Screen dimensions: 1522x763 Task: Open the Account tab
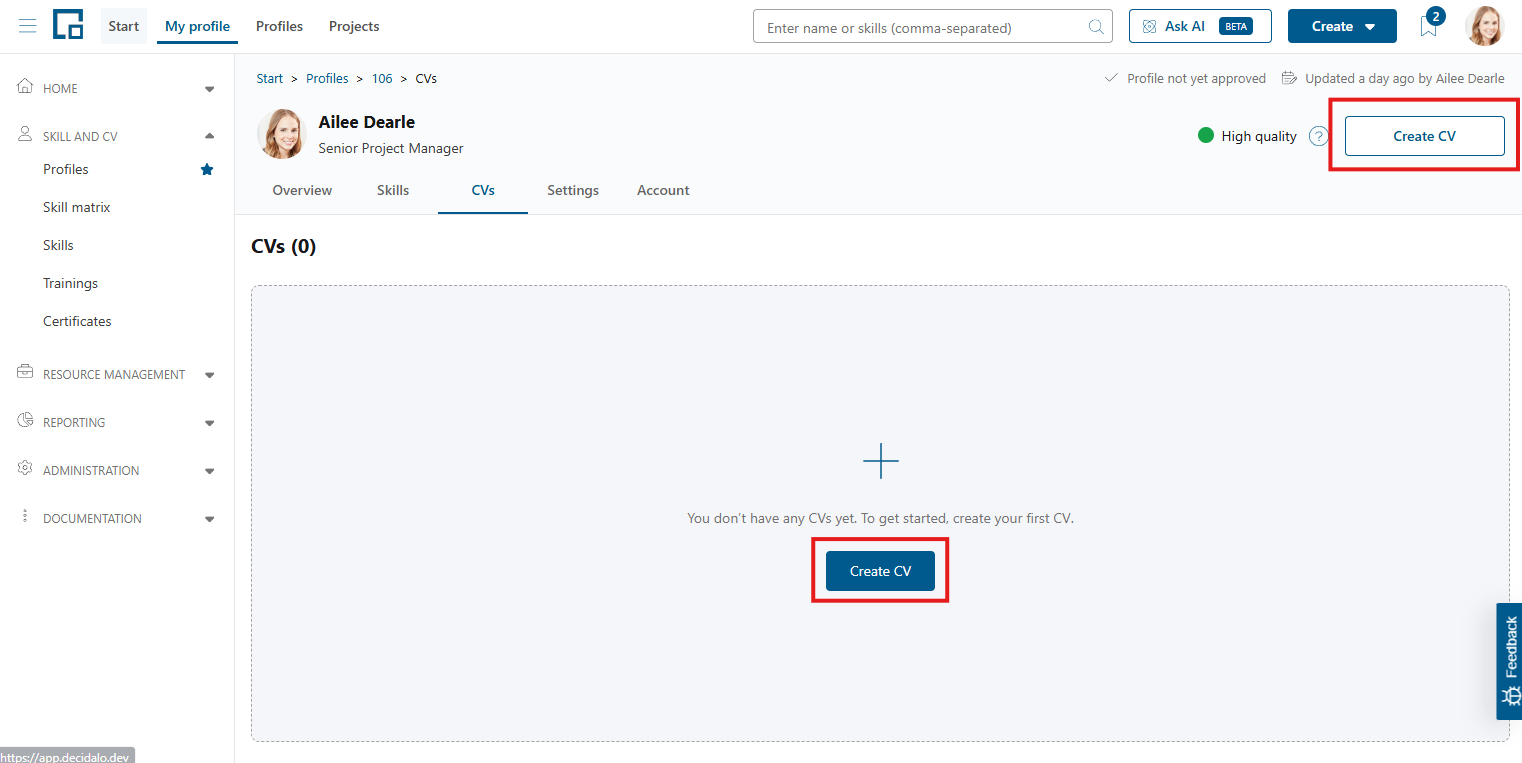point(663,190)
